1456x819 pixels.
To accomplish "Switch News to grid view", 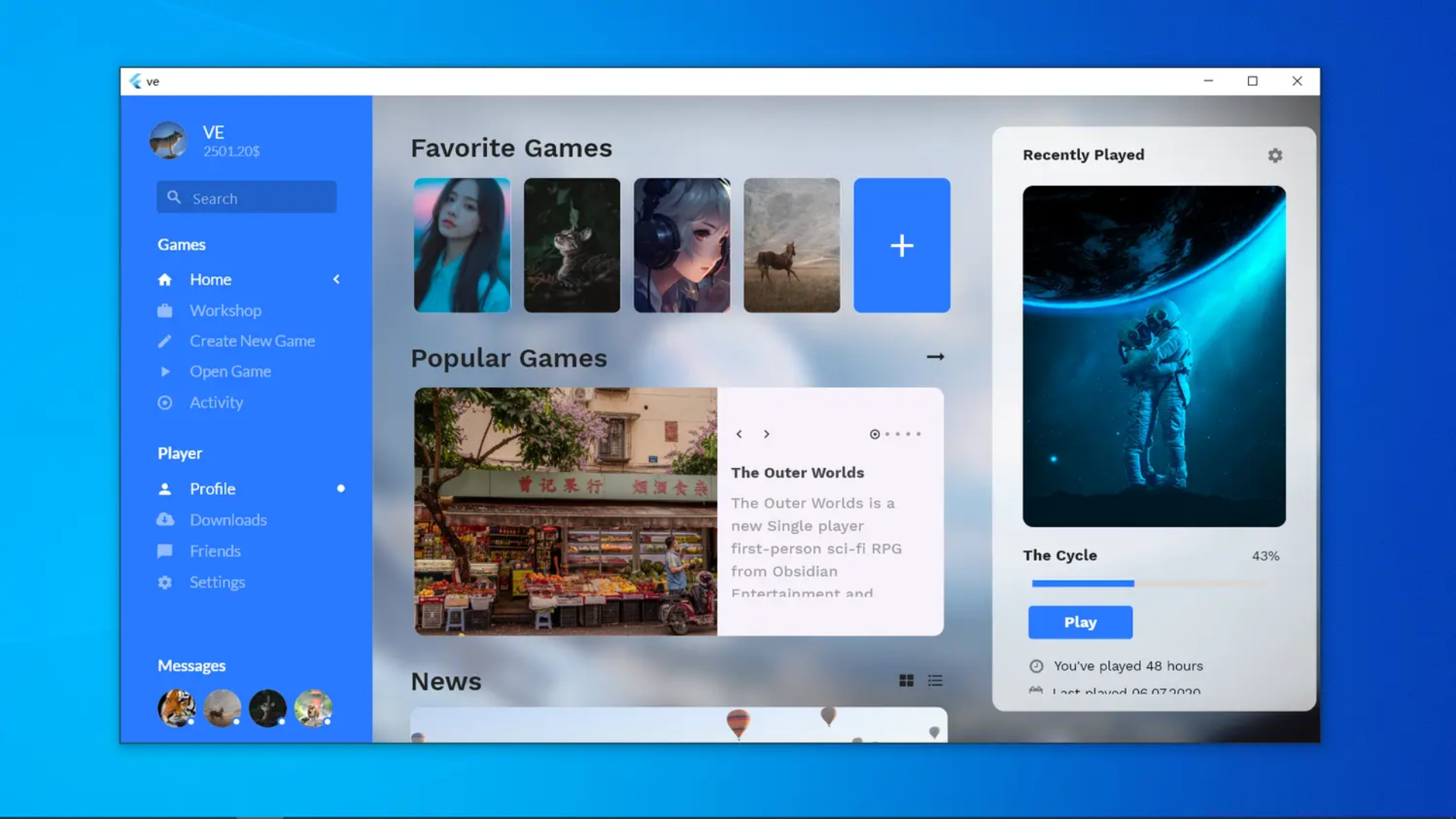I will [x=906, y=681].
